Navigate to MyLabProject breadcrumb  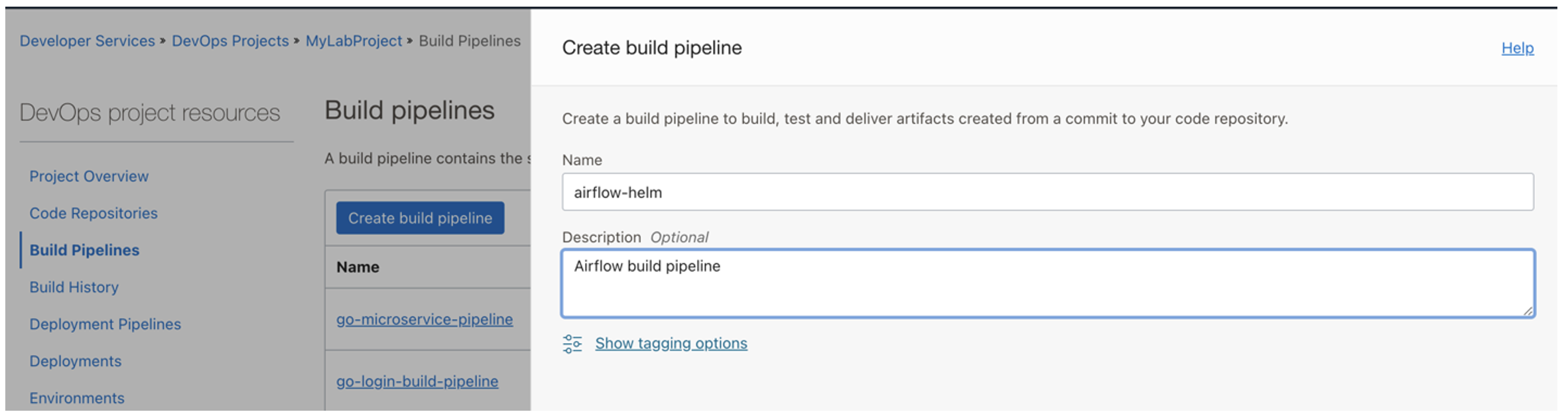(354, 41)
